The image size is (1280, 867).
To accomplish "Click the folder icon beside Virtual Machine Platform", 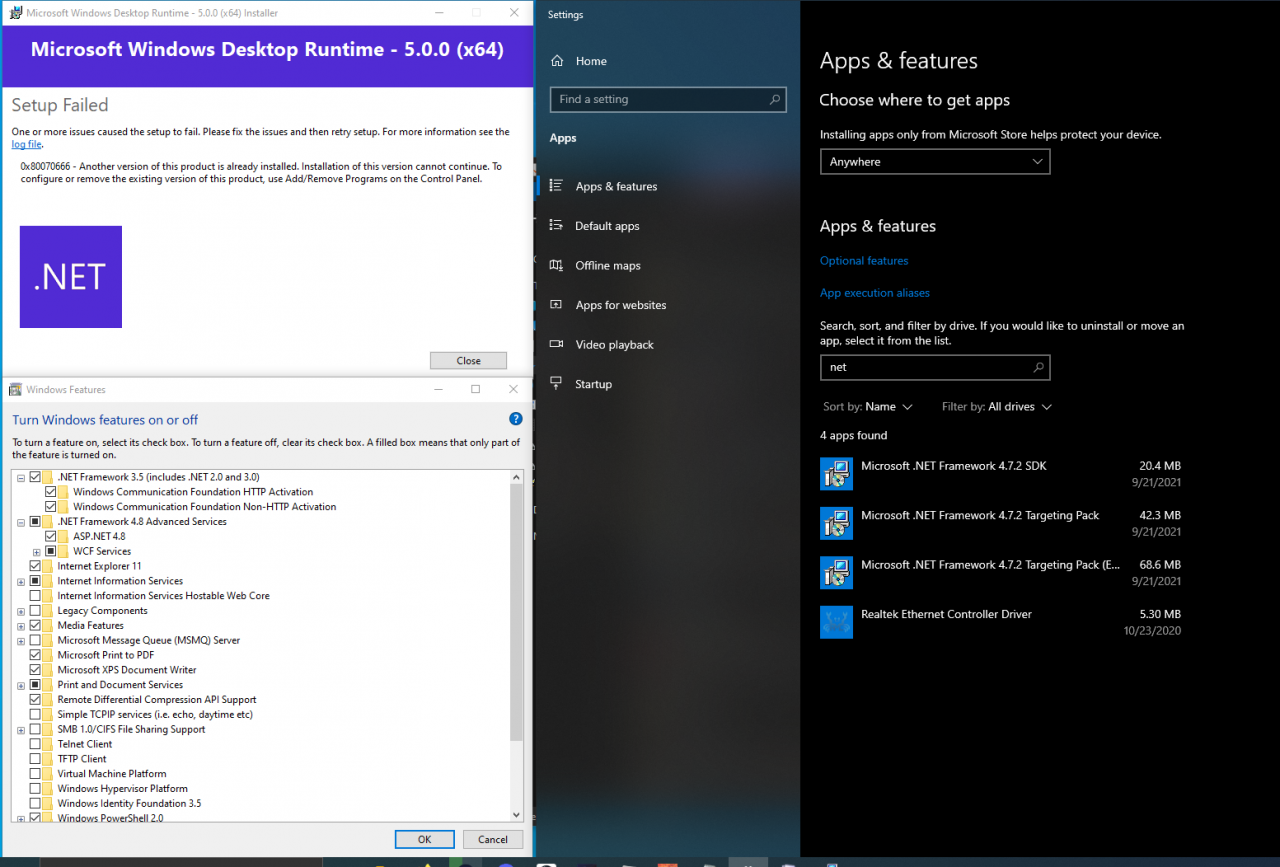I will point(49,774).
